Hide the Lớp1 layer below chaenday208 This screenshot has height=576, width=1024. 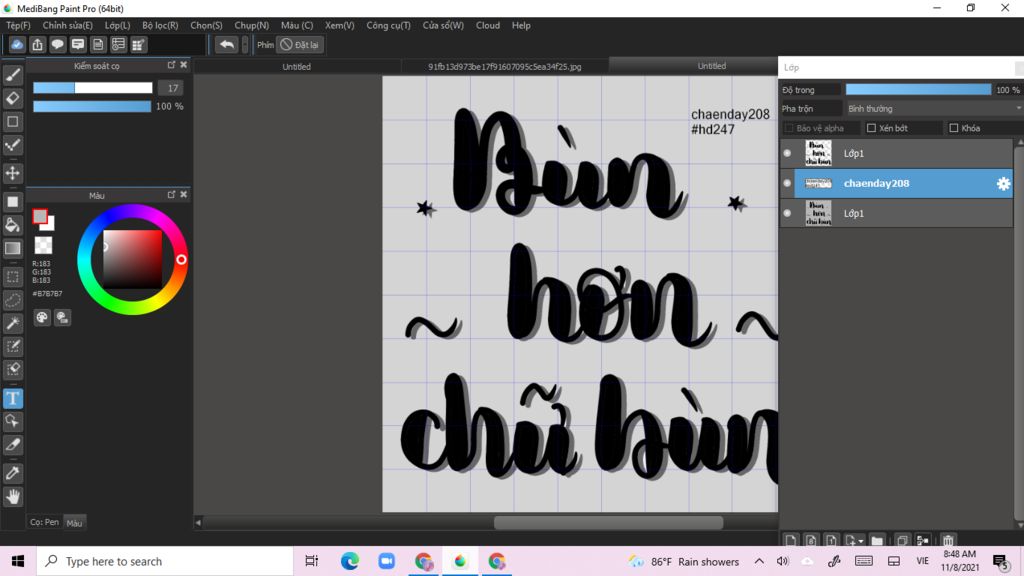tap(787, 214)
